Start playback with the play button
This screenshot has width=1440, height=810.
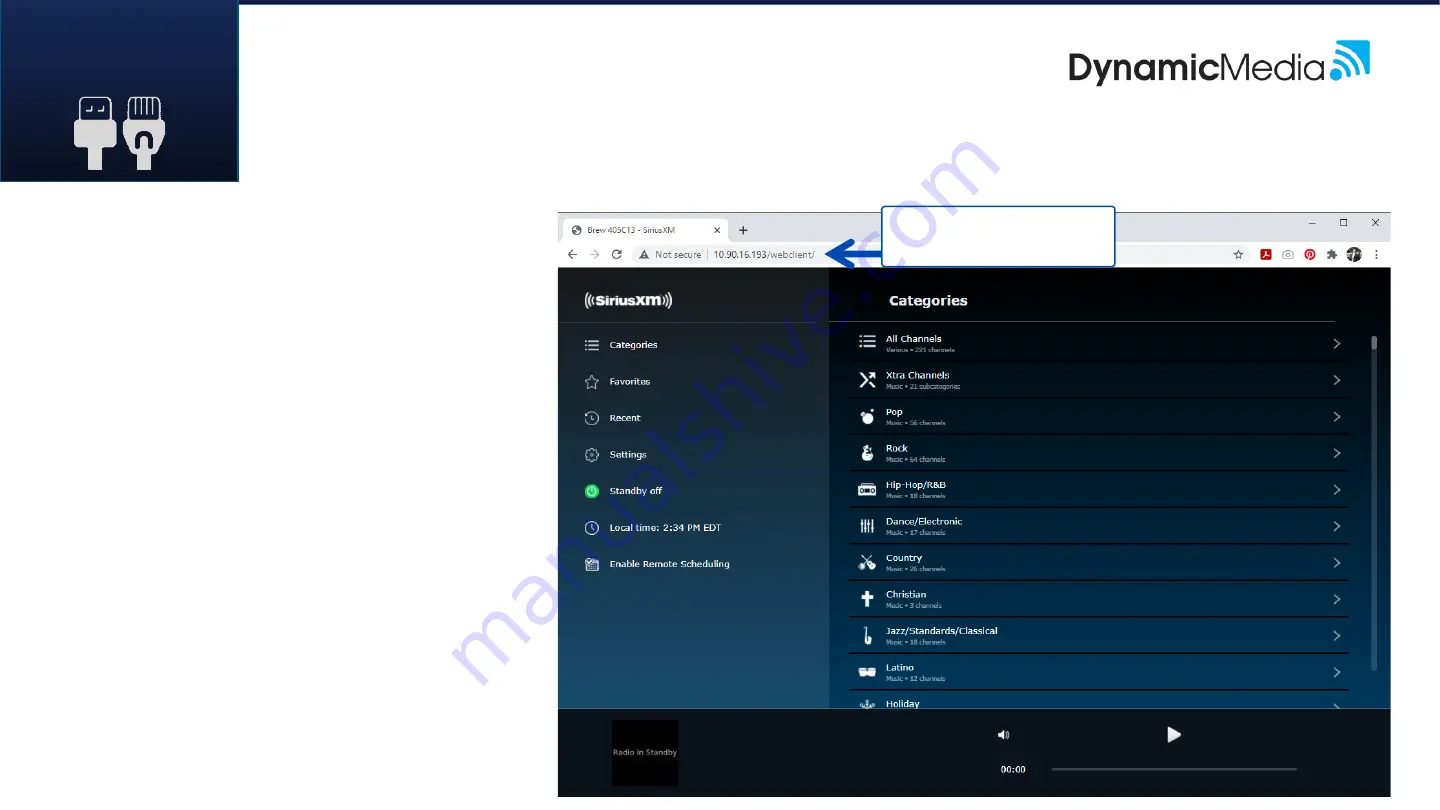1174,734
